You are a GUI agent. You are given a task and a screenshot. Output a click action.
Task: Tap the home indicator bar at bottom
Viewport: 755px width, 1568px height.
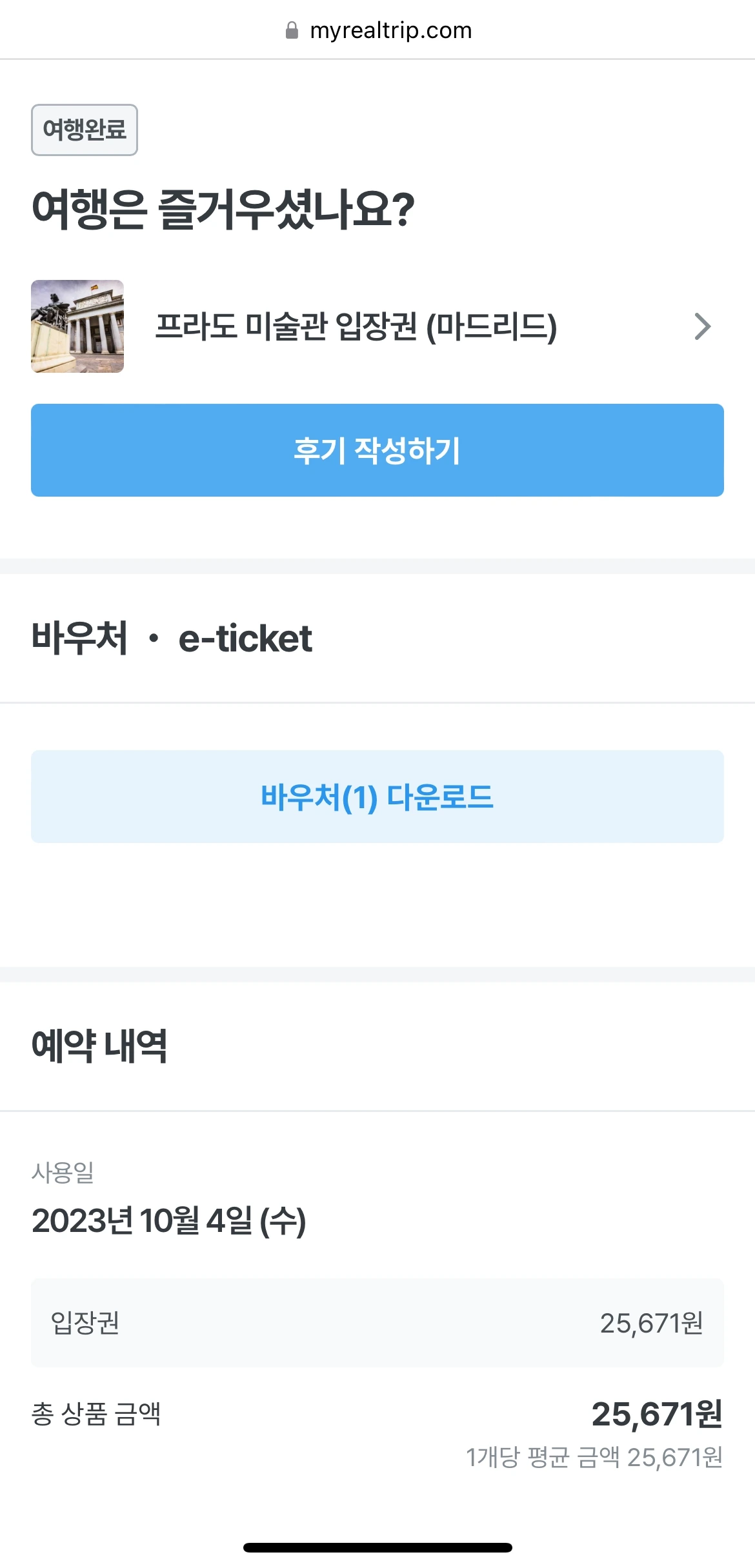pos(377,1547)
